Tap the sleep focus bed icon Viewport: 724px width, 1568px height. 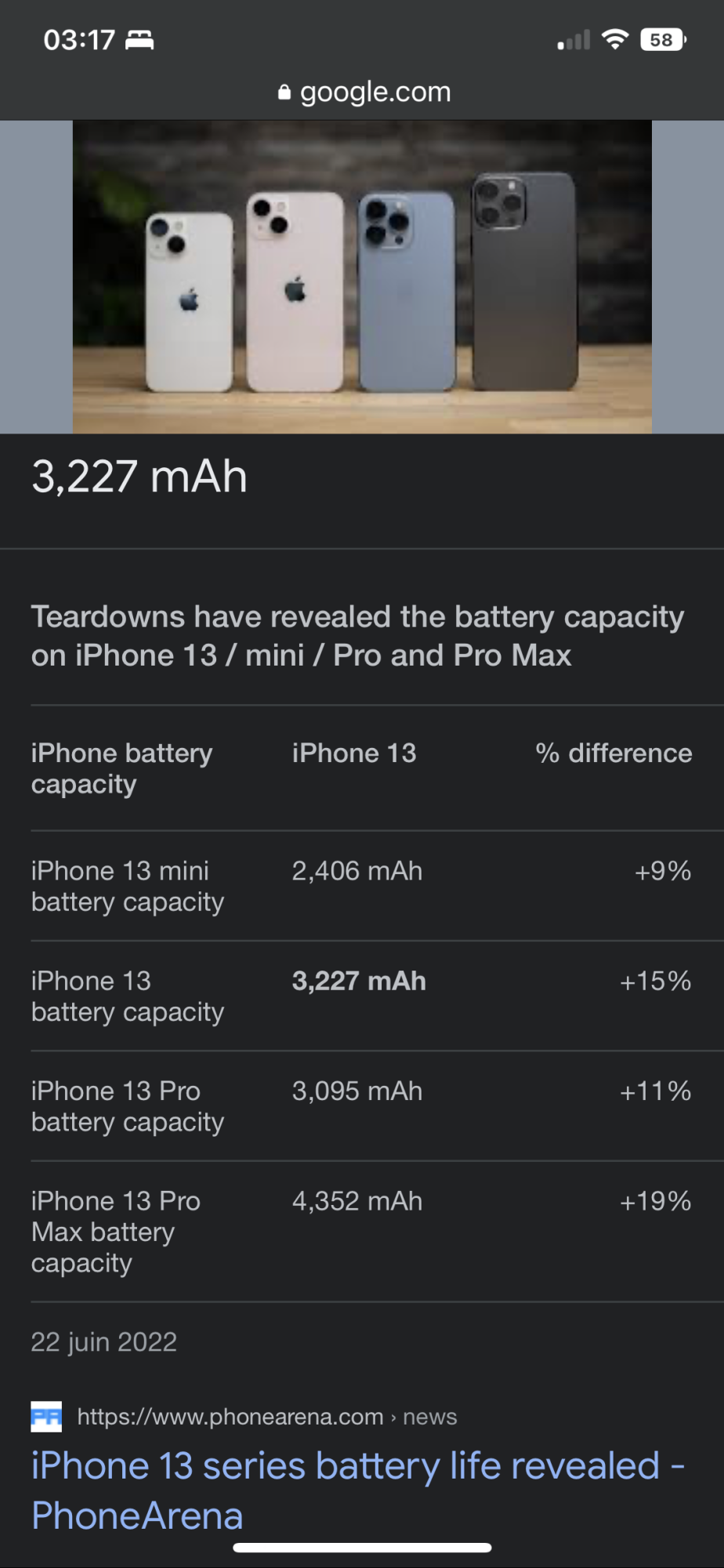pos(139,39)
